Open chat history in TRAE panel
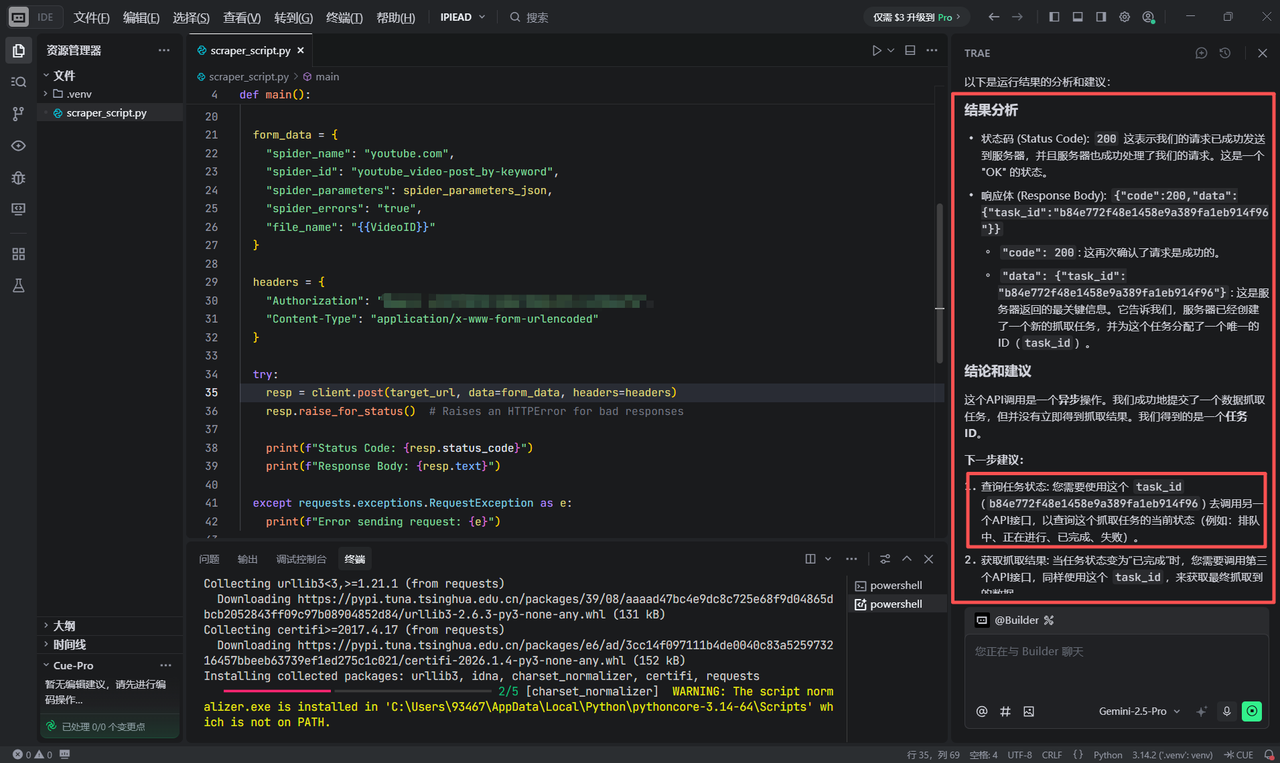Image resolution: width=1280 pixels, height=763 pixels. pos(1225,53)
